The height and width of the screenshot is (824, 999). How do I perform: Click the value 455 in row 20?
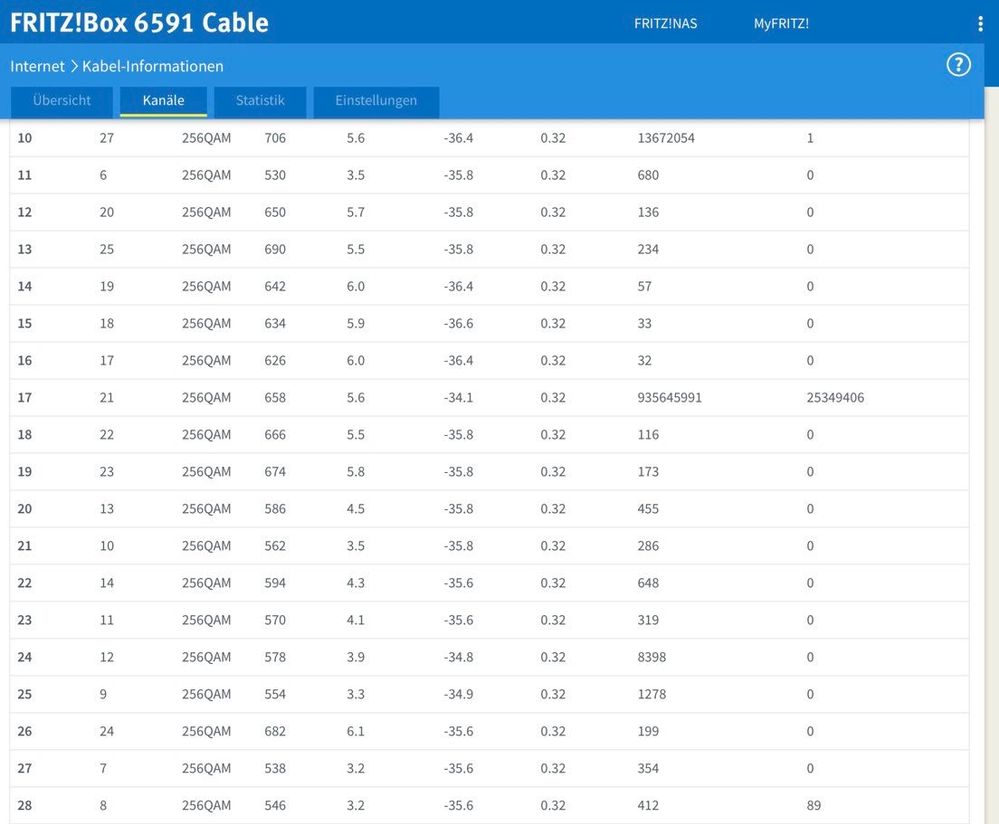pos(648,509)
